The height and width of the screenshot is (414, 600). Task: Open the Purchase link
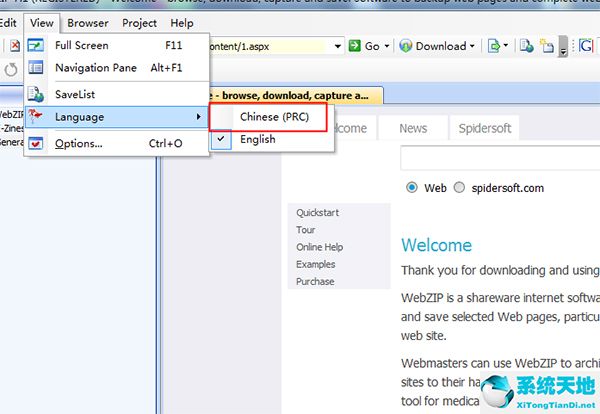(x=315, y=281)
